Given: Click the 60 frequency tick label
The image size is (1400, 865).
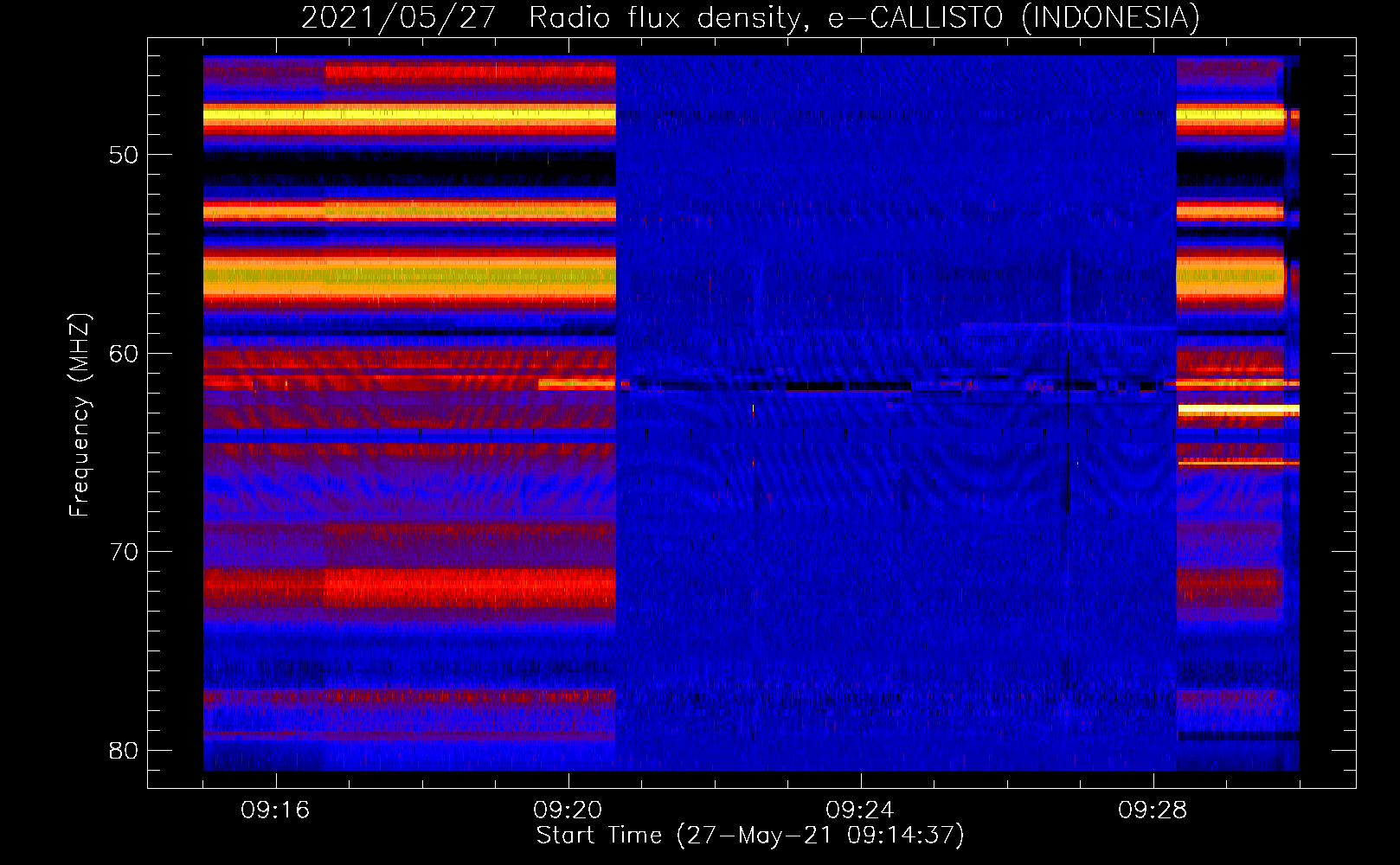Looking at the screenshot, I should point(124,354).
